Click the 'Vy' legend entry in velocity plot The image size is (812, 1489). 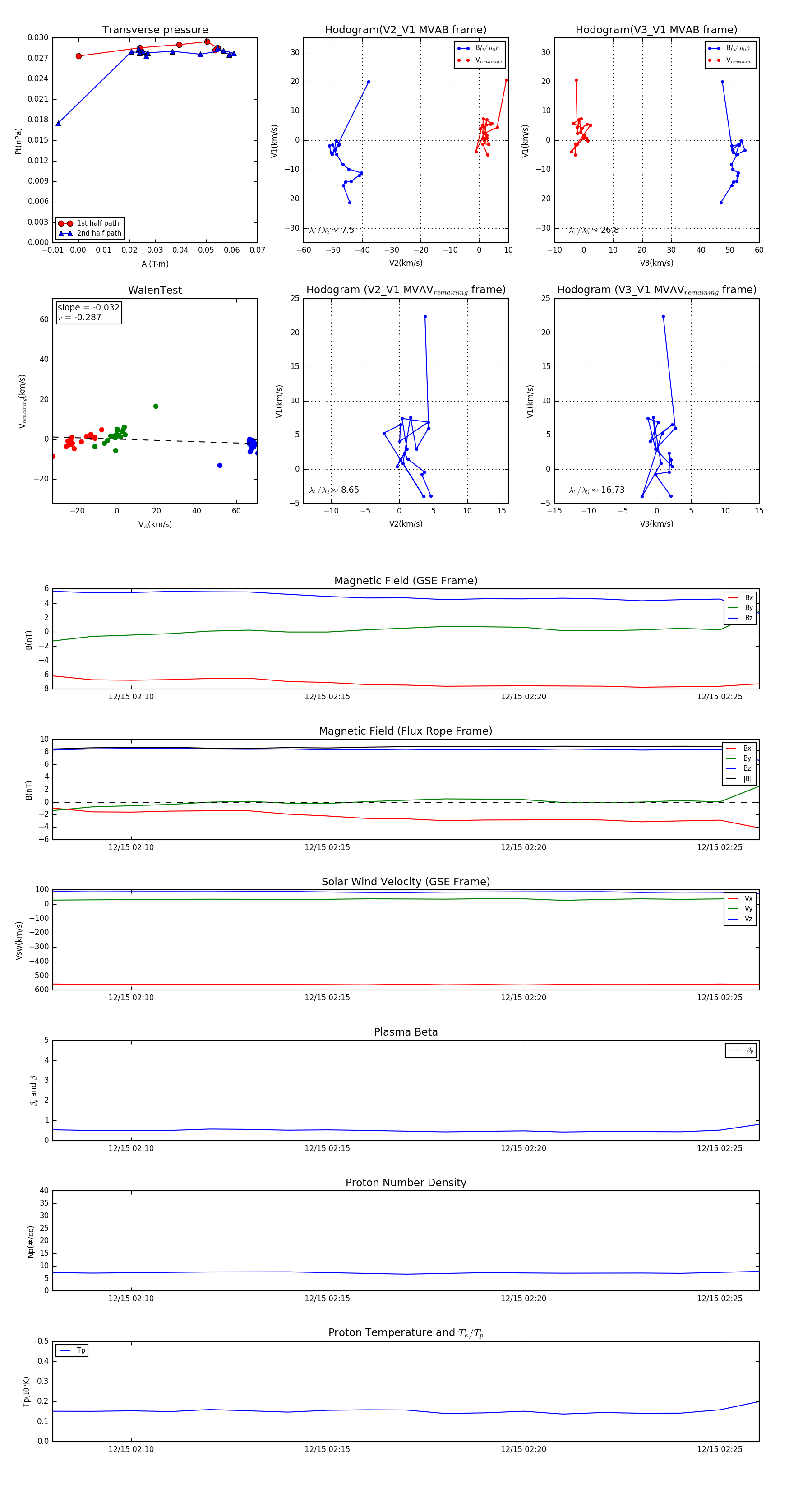pos(741,909)
